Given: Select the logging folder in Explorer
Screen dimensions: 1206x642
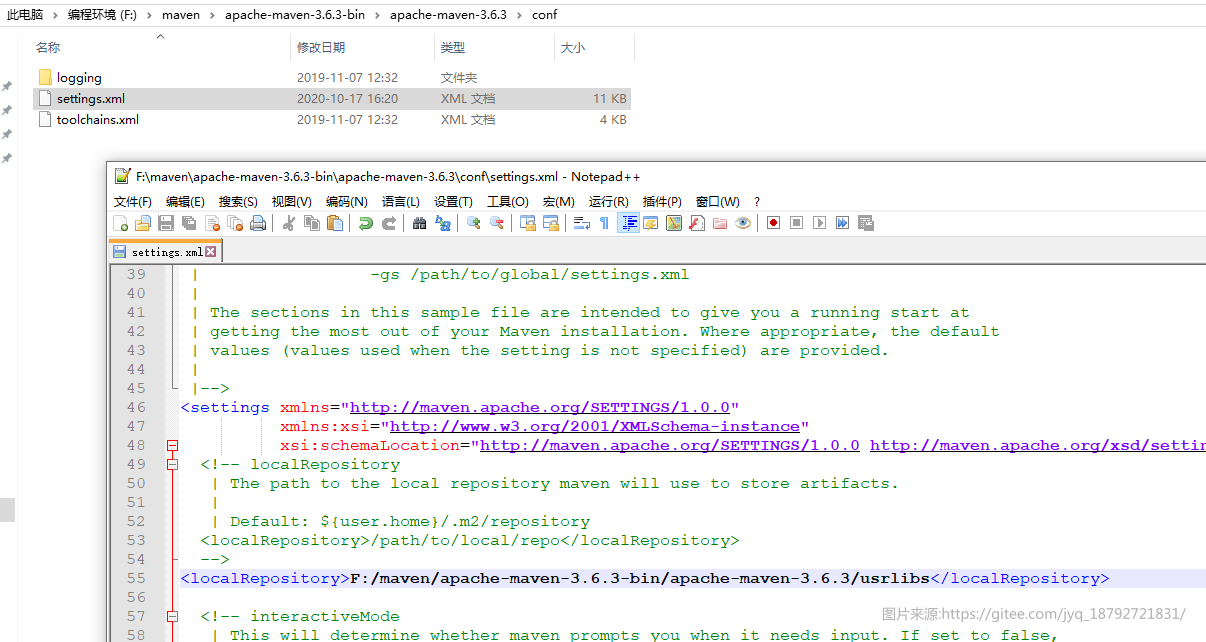Looking at the screenshot, I should 79,78.
